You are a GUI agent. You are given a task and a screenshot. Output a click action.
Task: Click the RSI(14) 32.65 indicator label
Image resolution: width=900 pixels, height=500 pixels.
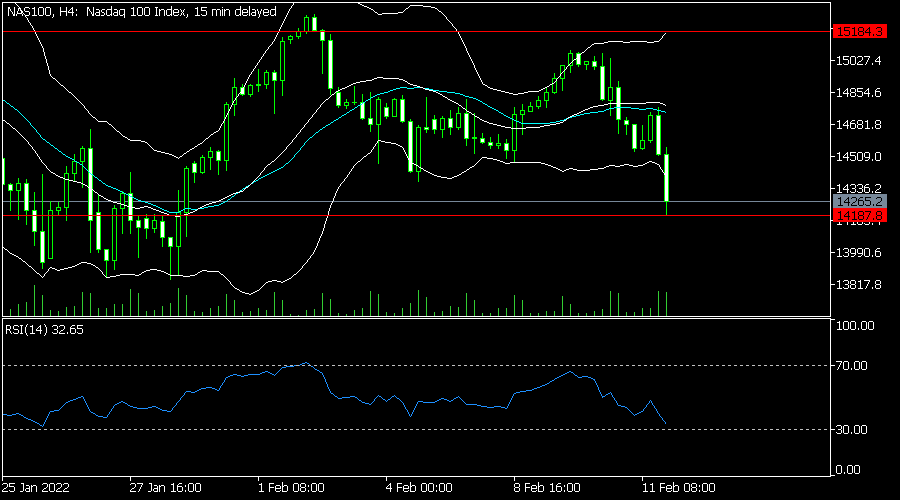tap(44, 330)
